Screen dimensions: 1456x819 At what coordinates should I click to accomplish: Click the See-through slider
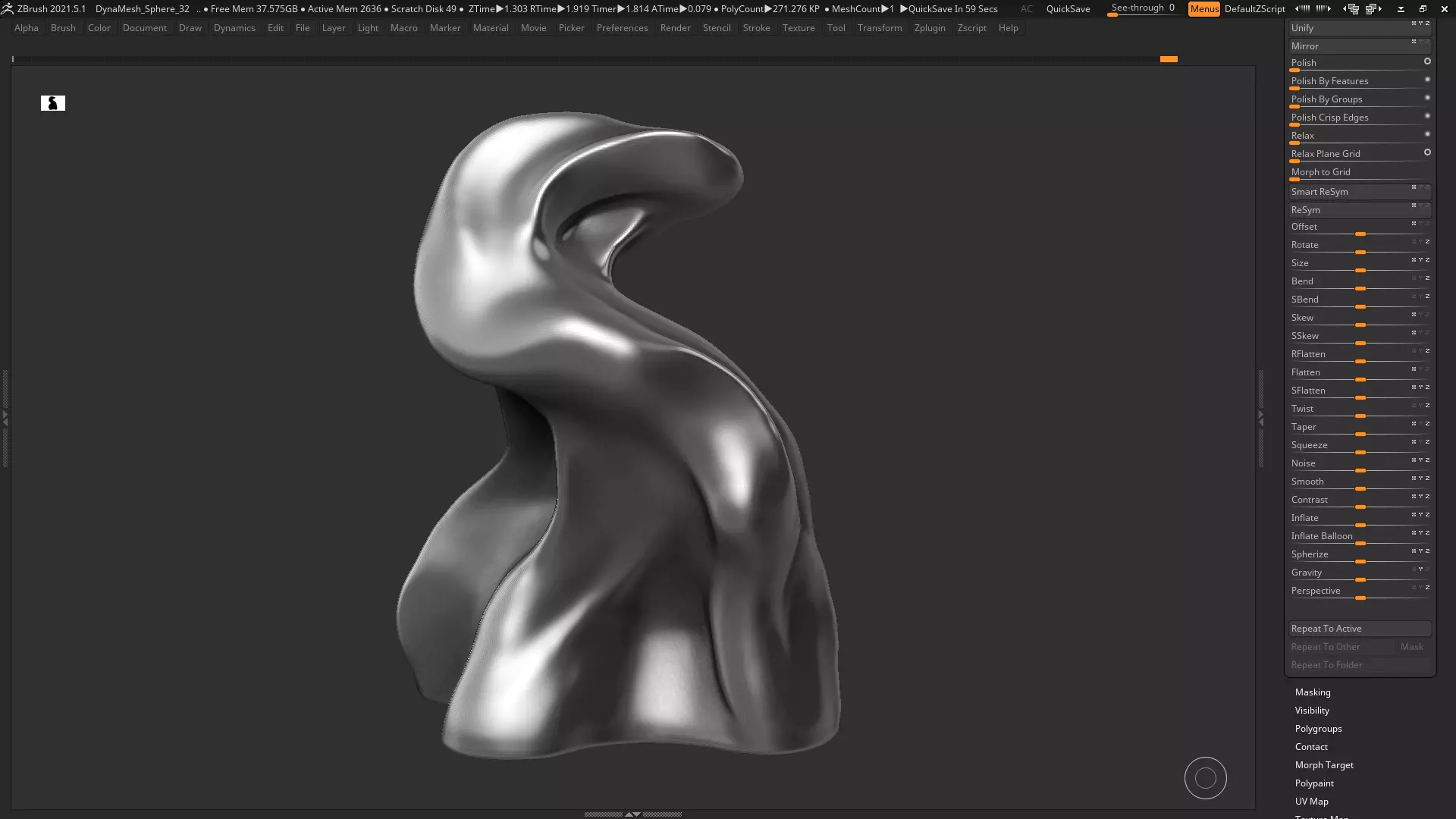coord(1142,9)
